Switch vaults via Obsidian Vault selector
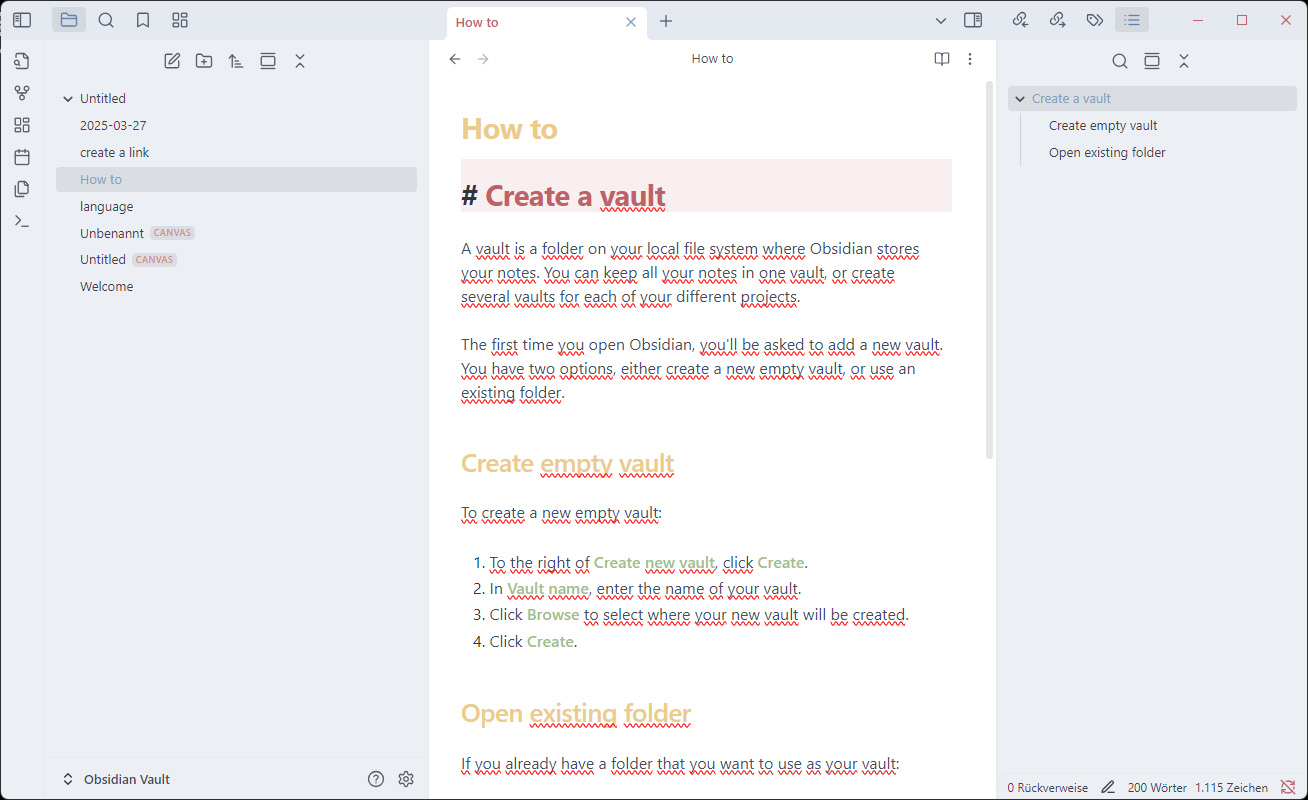 [x=116, y=779]
